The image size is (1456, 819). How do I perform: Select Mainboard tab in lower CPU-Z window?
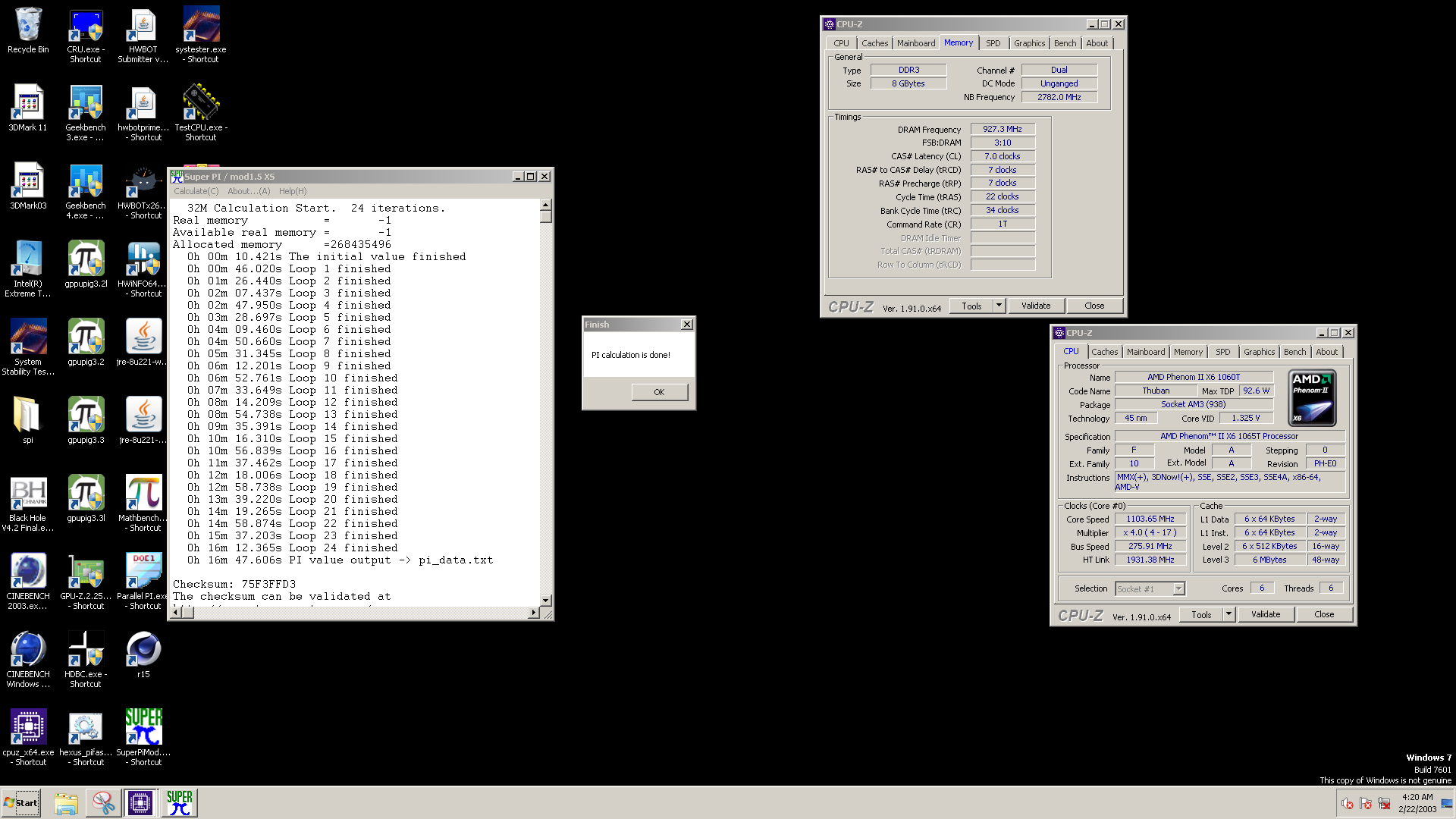tap(1145, 352)
